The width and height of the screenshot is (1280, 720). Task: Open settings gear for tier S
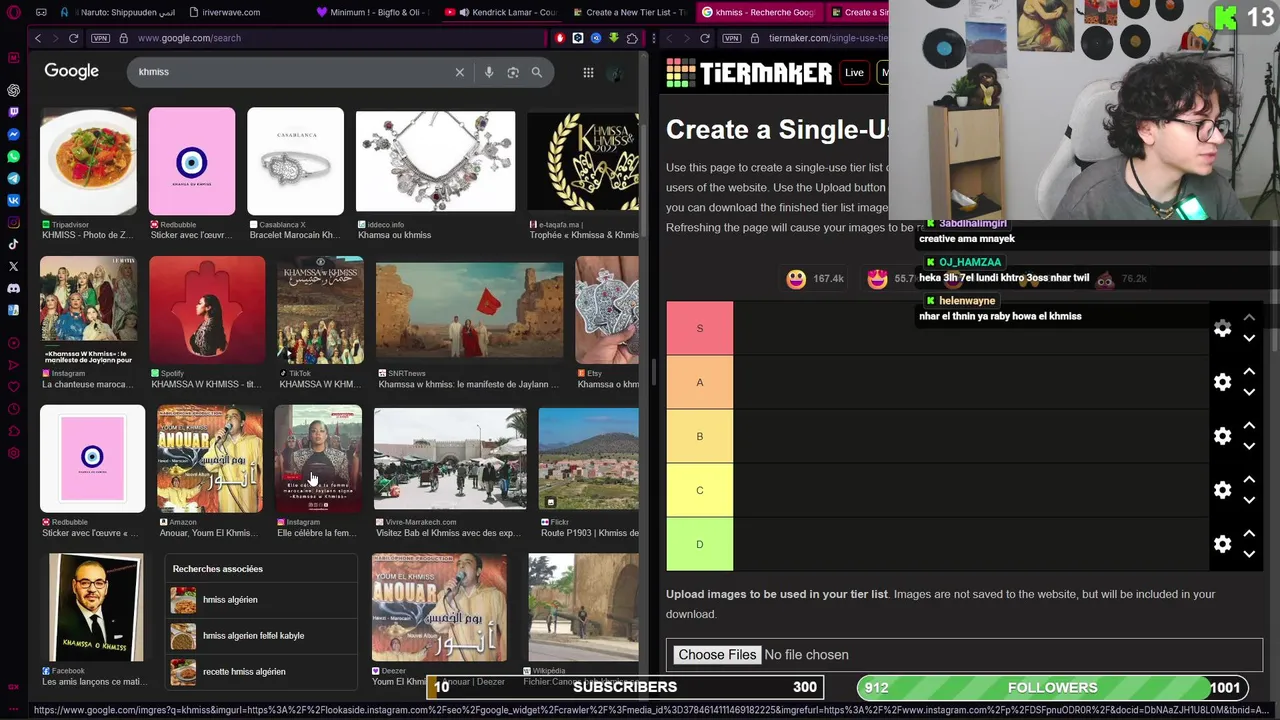1222,328
